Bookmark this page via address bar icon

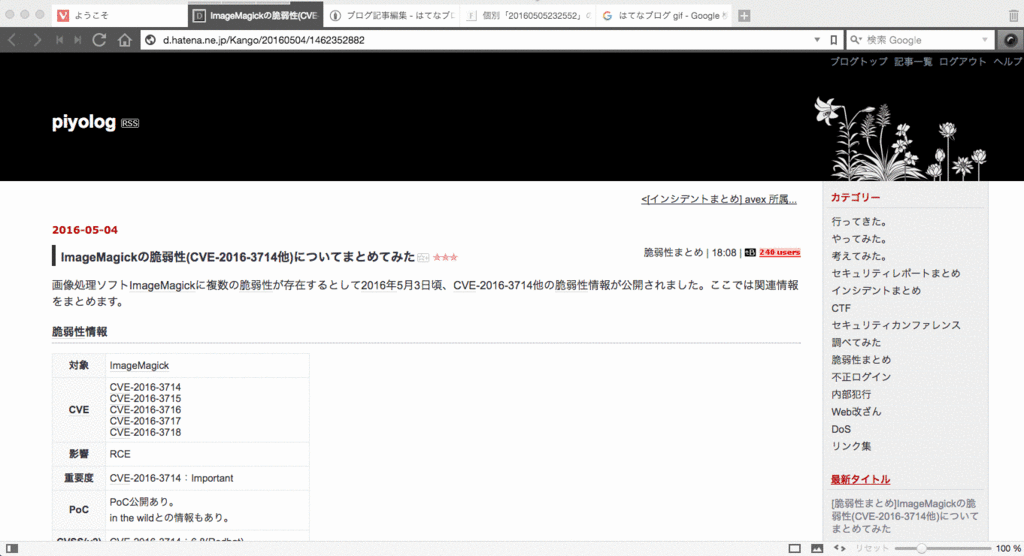pos(833,40)
